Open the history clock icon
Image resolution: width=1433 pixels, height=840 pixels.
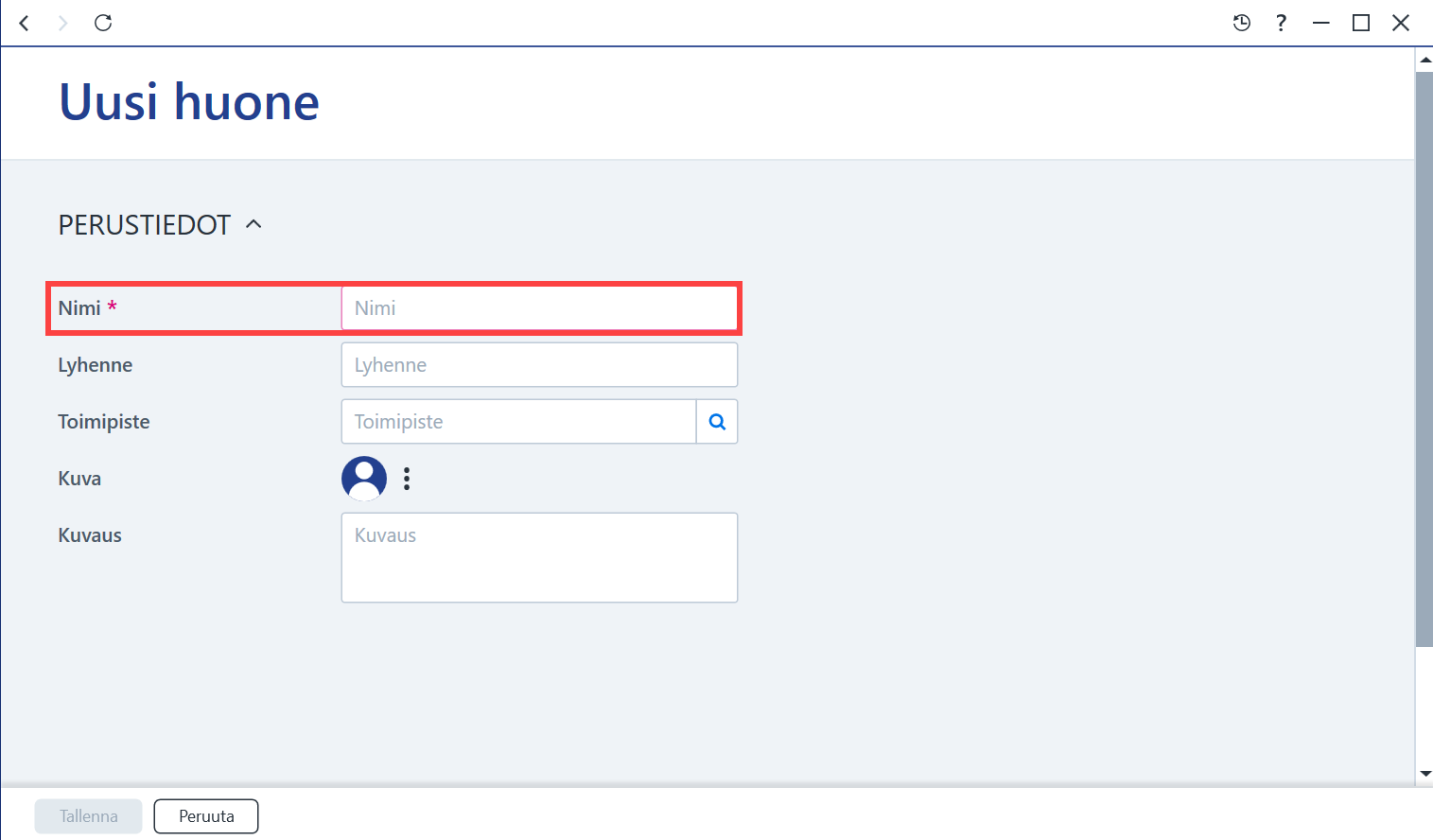coord(1242,23)
